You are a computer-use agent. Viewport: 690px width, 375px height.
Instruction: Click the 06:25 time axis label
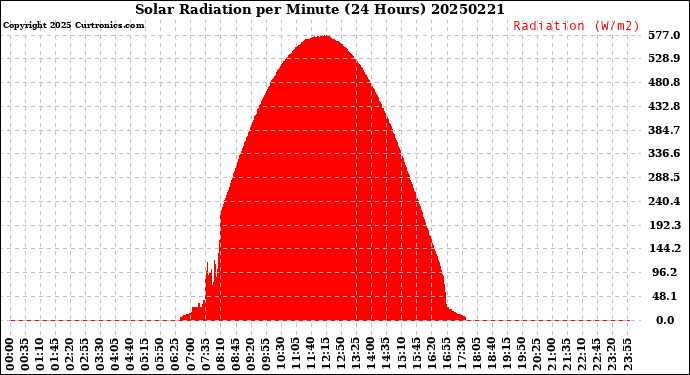tap(175, 355)
